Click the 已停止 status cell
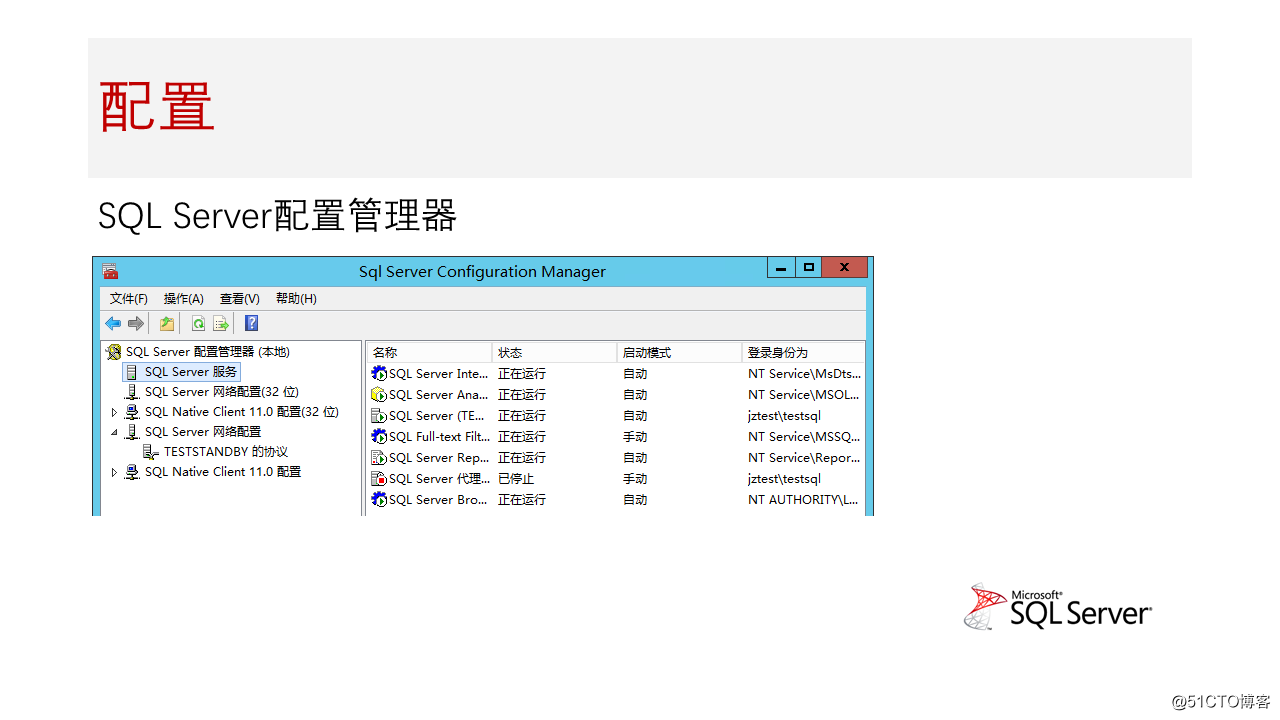This screenshot has height=720, width=1280. point(516,479)
